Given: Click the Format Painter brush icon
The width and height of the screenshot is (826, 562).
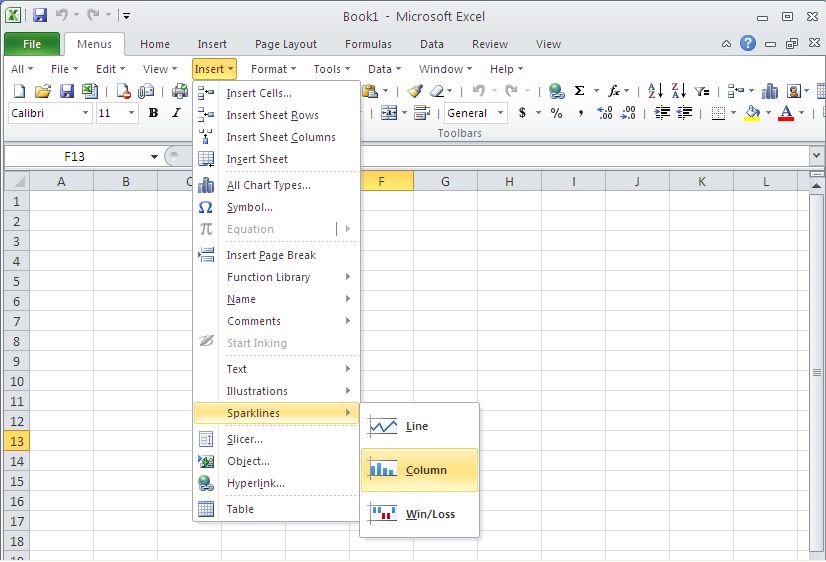Looking at the screenshot, I should point(415,91).
